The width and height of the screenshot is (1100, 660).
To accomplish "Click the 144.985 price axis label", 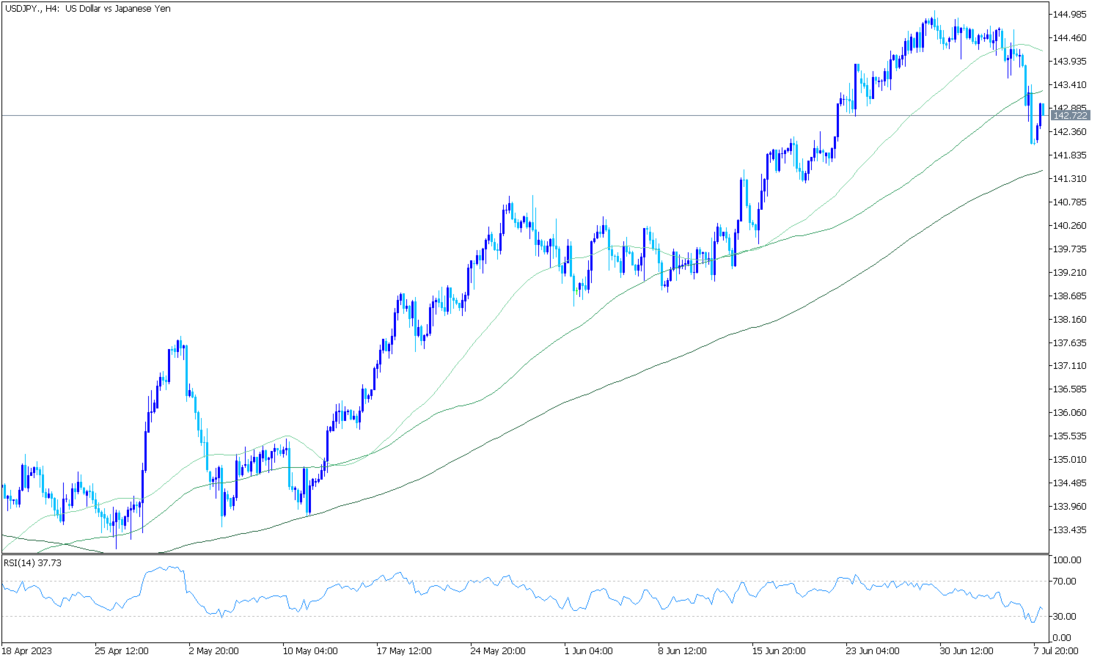I will point(1071,14).
